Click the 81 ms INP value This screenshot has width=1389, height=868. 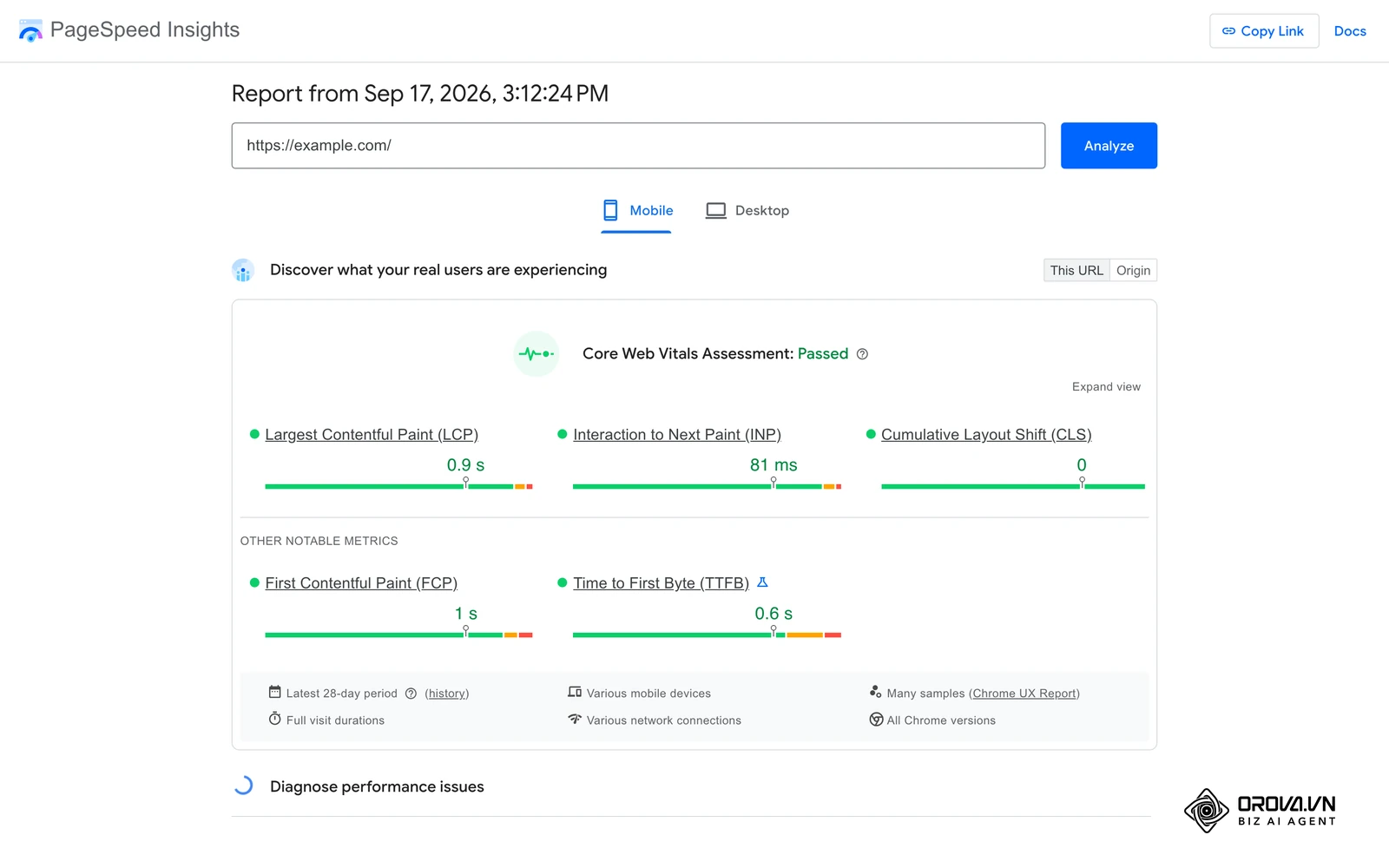click(x=773, y=465)
